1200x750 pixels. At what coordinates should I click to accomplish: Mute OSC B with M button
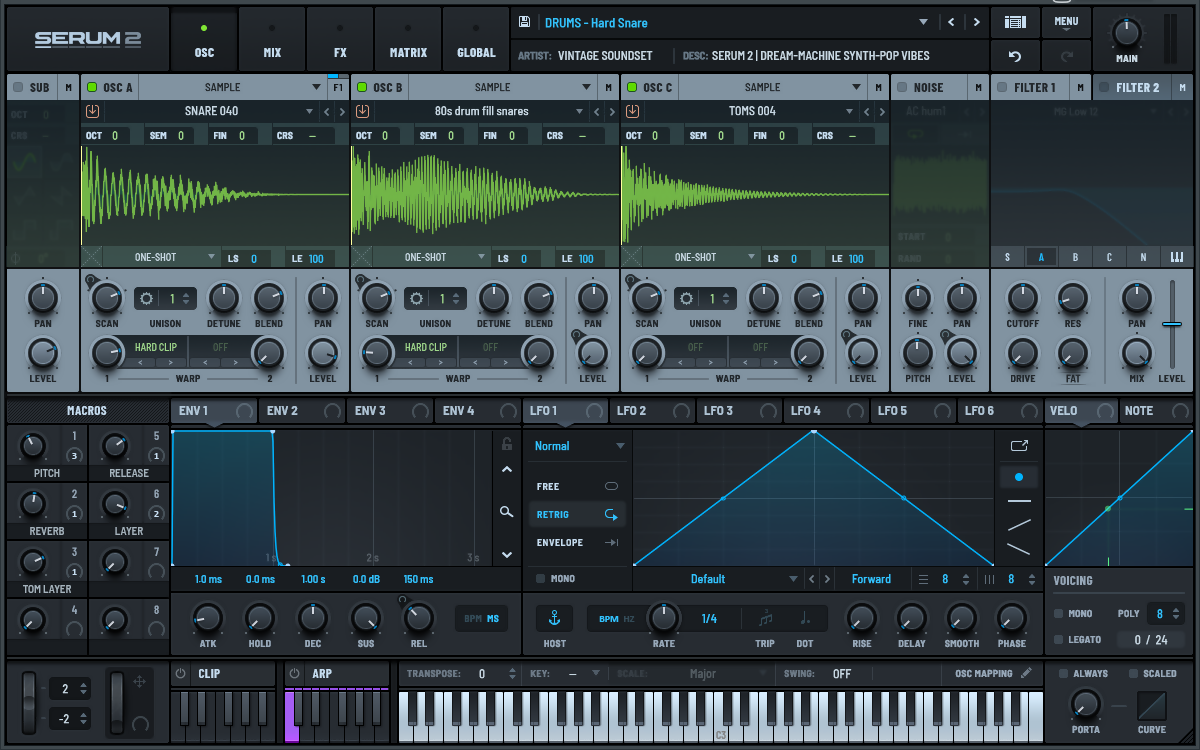[x=608, y=87]
